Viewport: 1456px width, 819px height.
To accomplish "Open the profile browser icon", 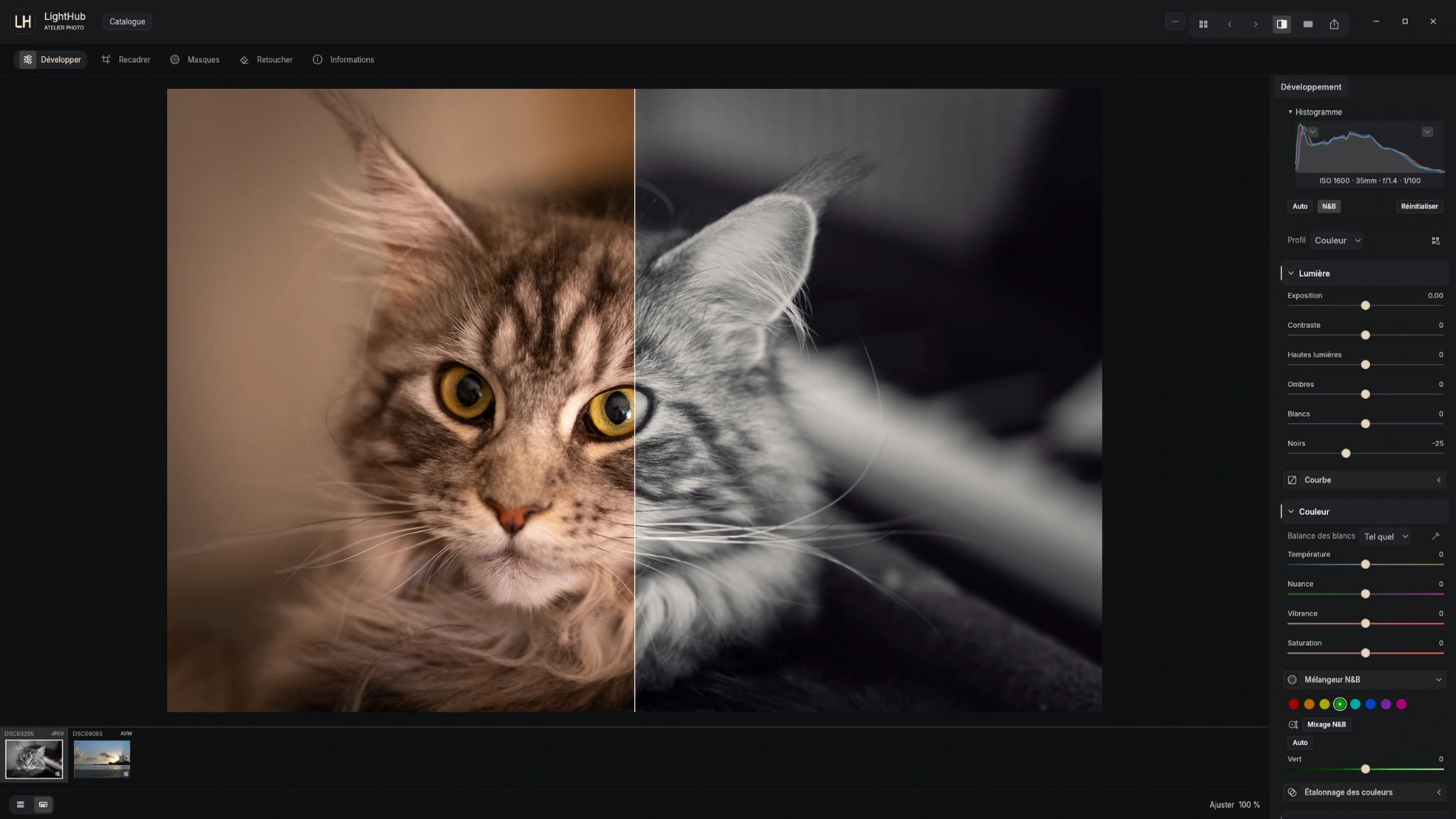I will (1435, 241).
